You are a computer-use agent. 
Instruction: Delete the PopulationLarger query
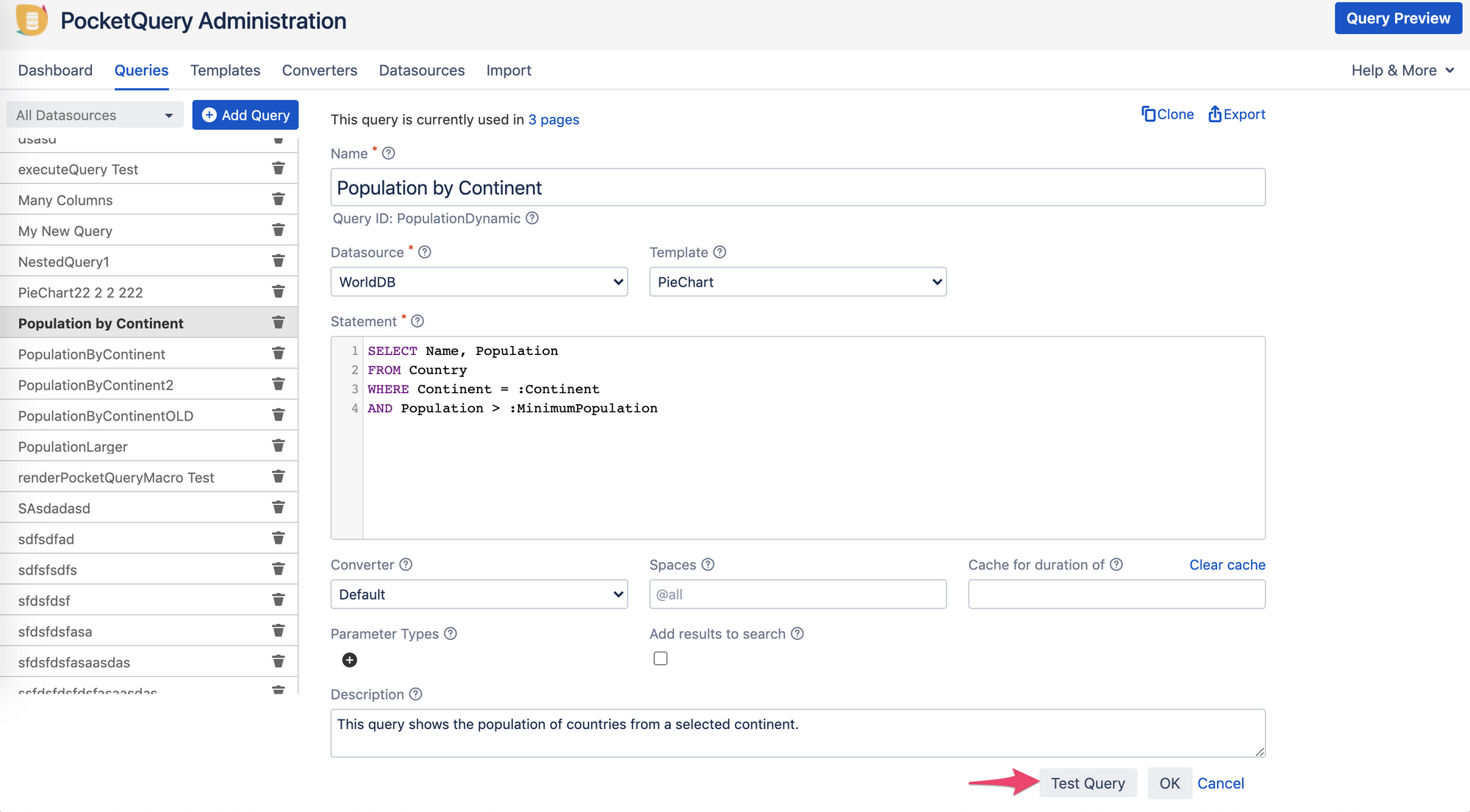pos(279,446)
